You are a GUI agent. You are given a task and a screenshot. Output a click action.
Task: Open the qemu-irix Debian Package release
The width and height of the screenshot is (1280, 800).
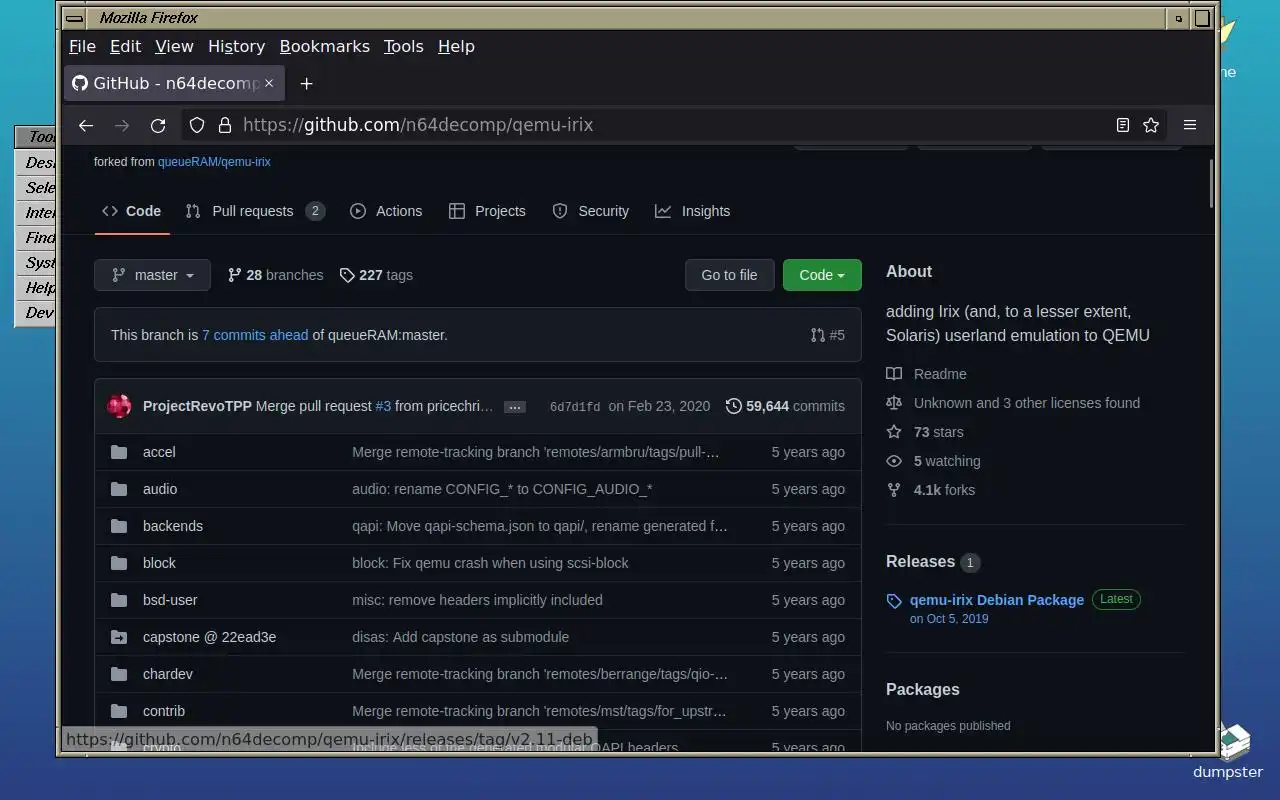997,600
